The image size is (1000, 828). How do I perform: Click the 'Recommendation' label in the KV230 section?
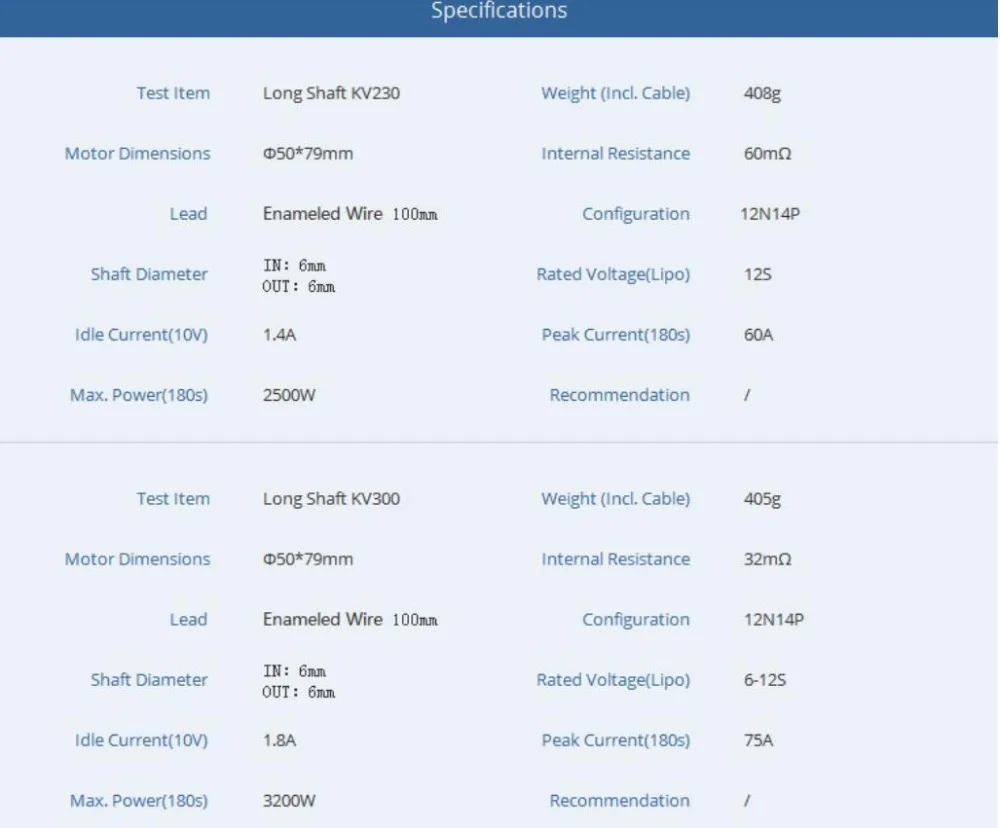(x=619, y=396)
